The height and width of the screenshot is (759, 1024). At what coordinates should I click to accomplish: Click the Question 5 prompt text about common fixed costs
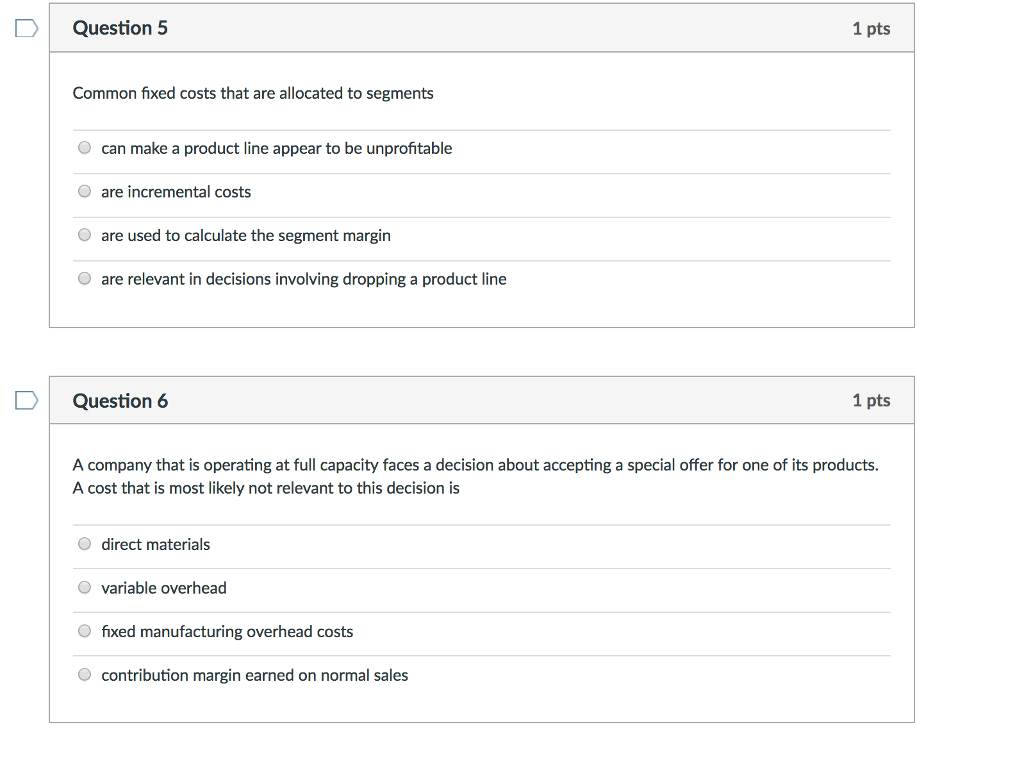[x=253, y=93]
